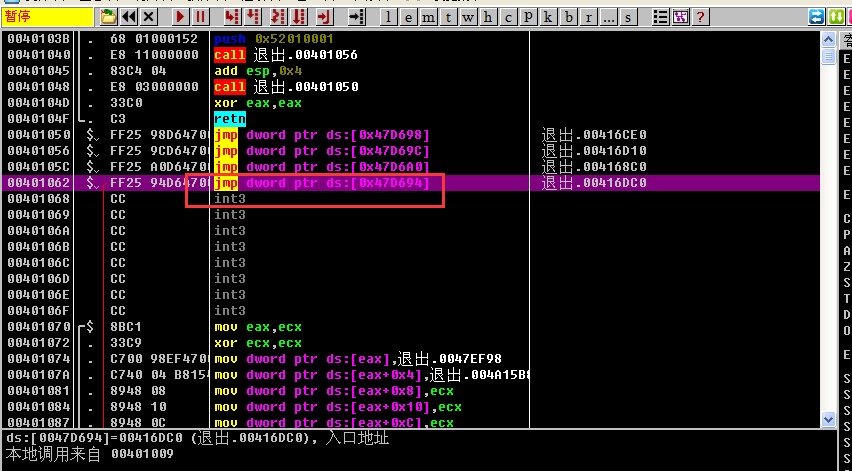Click the blue refresh arrows icon
This screenshot has height=471, width=852.
816,17
